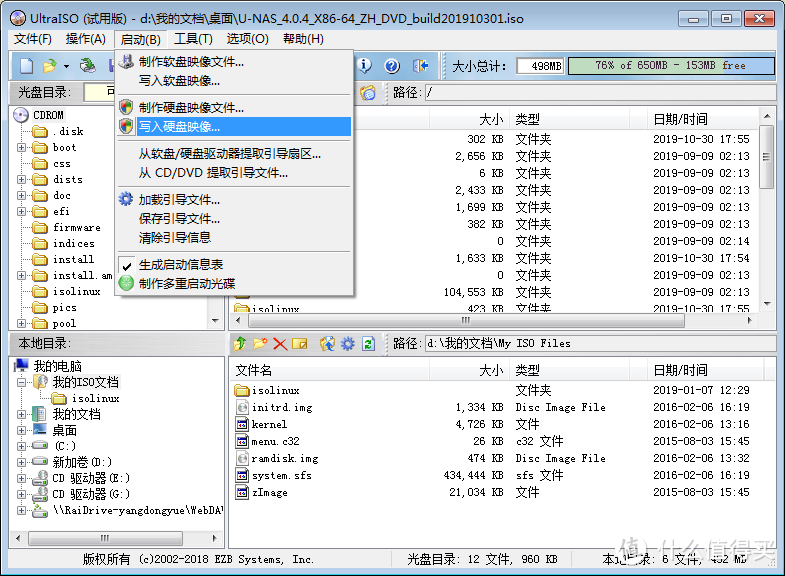Click the 我的电脑 computer icon

21,366
